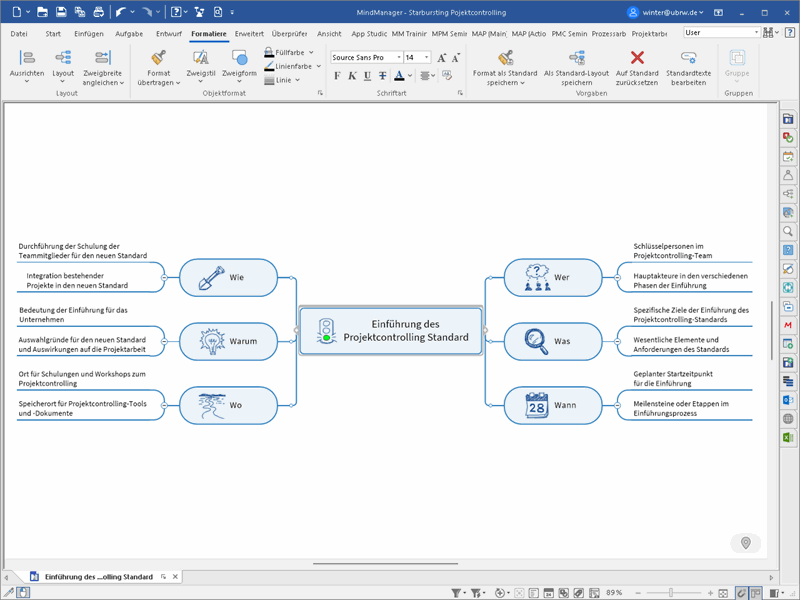The image size is (800, 600).
Task: Click the zoom out minus button
Action: (638, 593)
